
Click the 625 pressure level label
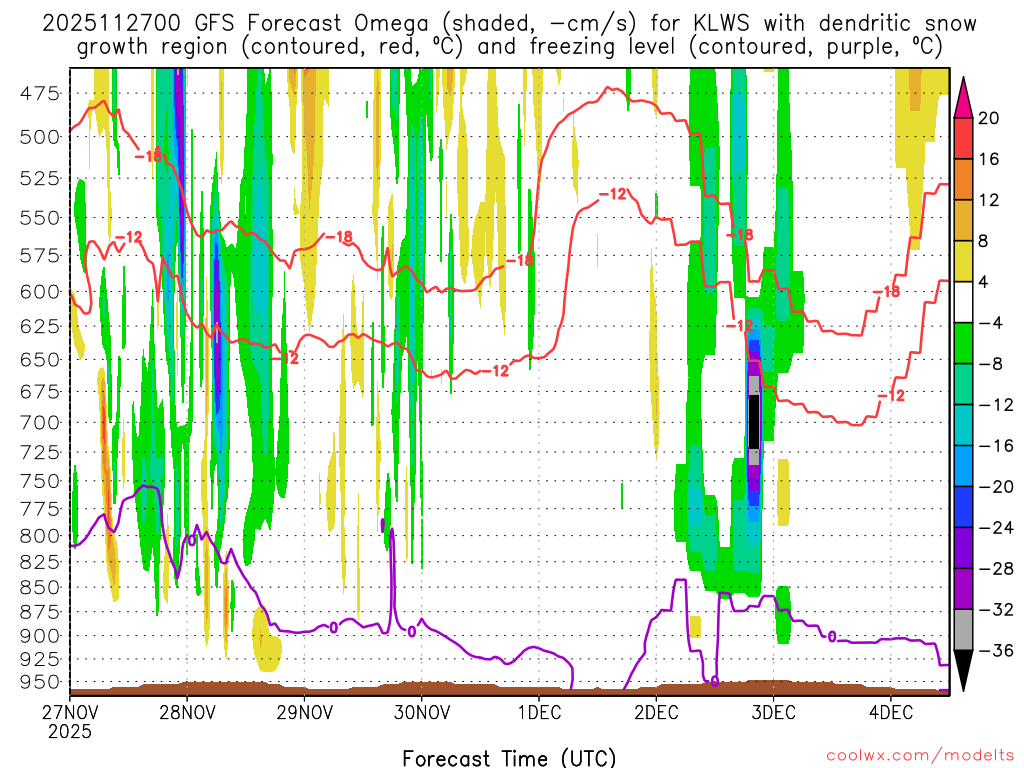(x=40, y=326)
